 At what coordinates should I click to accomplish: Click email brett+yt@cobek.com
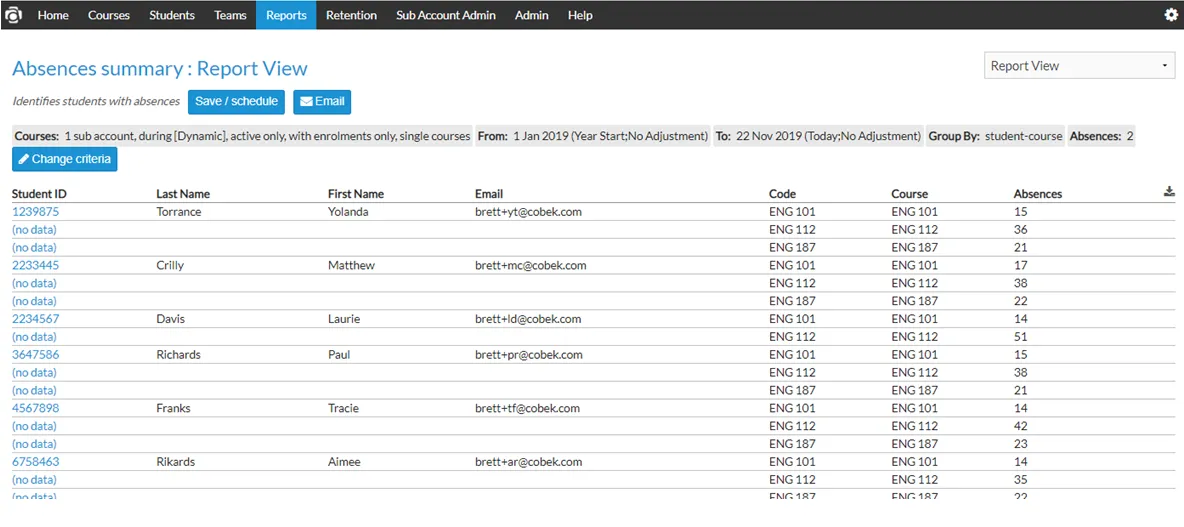(x=529, y=212)
